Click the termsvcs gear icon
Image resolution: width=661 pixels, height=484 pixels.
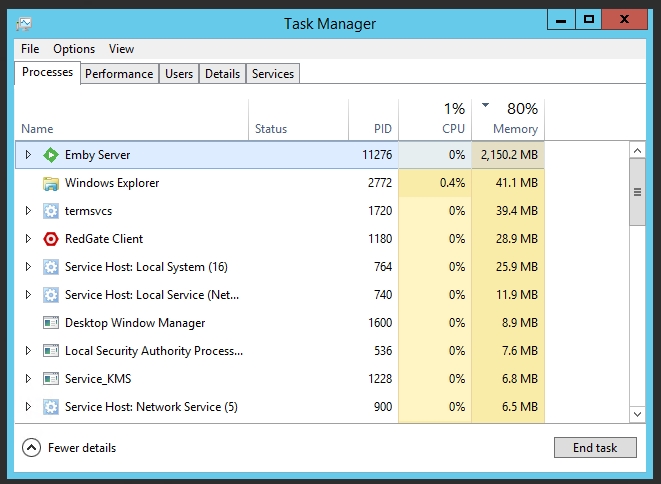coord(51,211)
